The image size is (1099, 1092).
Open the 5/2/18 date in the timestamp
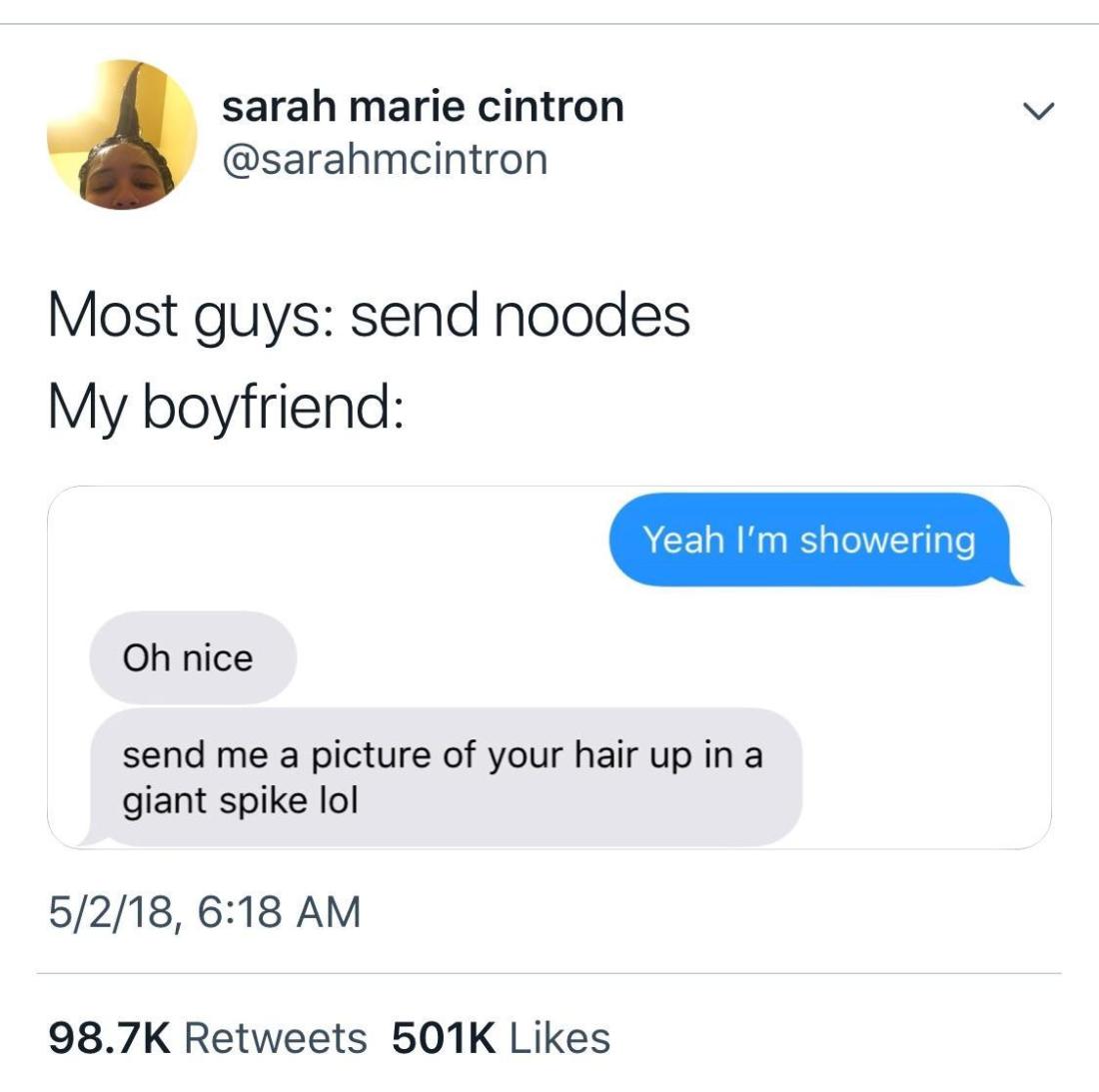113,912
